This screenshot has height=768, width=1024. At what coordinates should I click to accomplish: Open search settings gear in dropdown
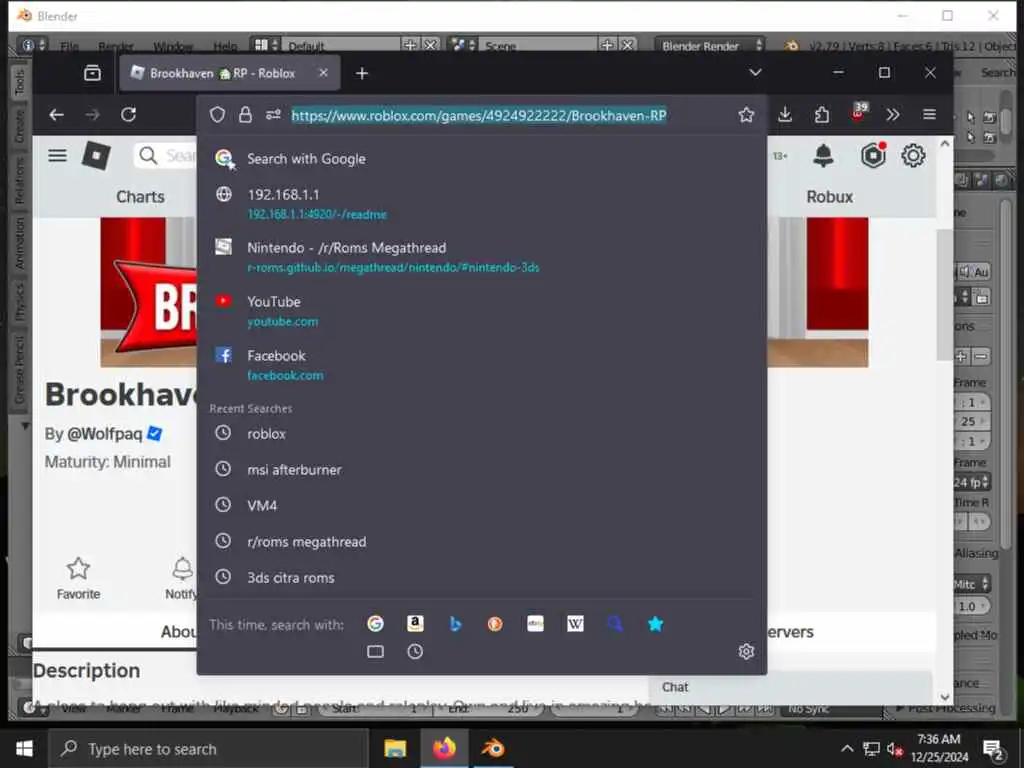[746, 651]
